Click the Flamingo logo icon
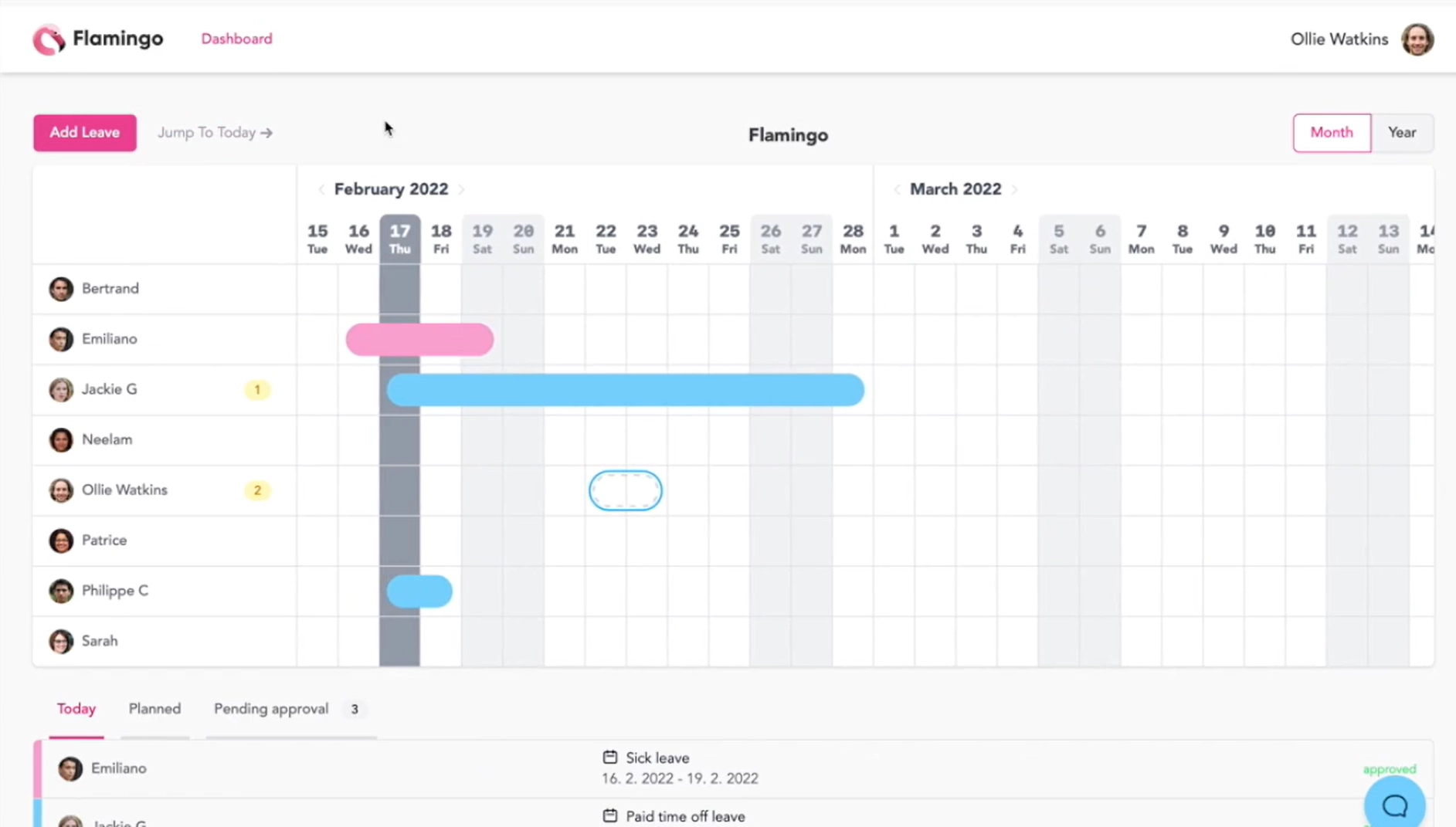 (49, 39)
